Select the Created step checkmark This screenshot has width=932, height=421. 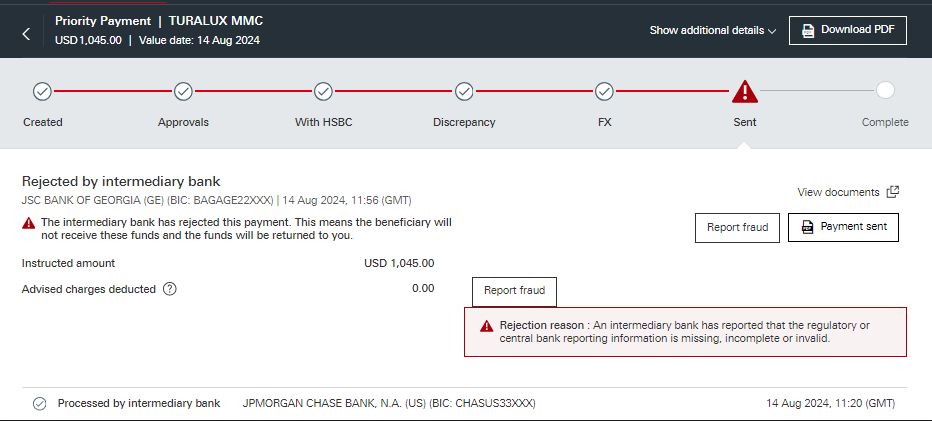pos(43,92)
